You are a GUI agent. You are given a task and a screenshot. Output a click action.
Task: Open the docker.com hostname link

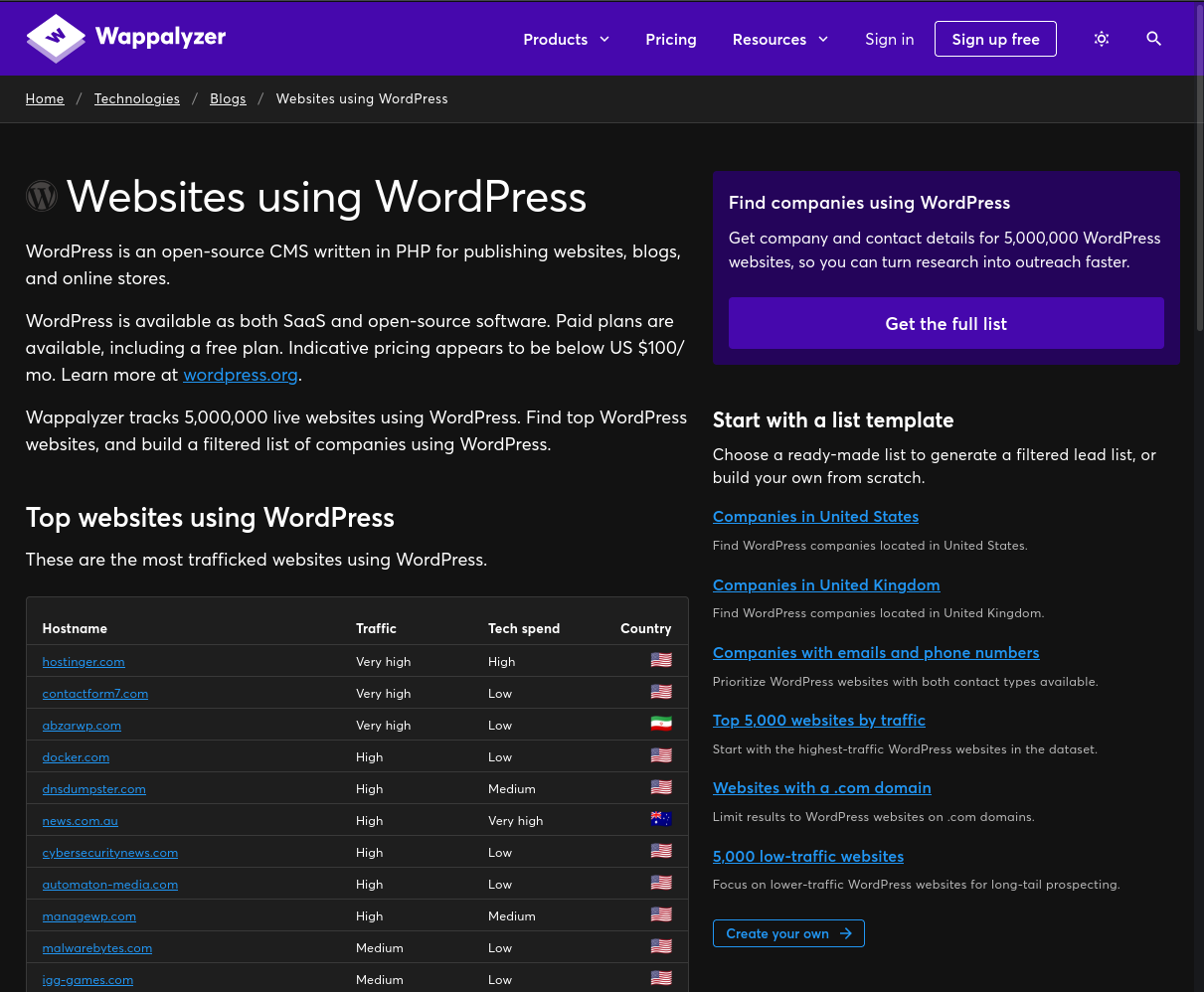coord(76,756)
